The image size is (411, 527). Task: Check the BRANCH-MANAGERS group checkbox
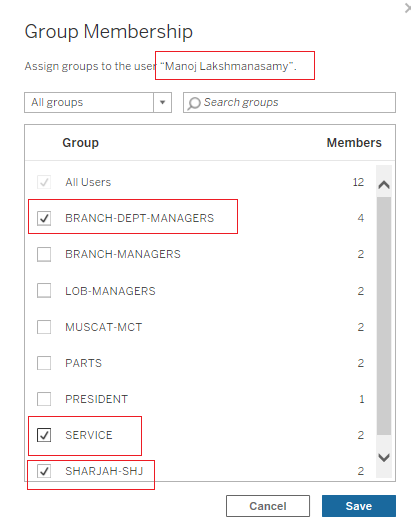(x=44, y=254)
